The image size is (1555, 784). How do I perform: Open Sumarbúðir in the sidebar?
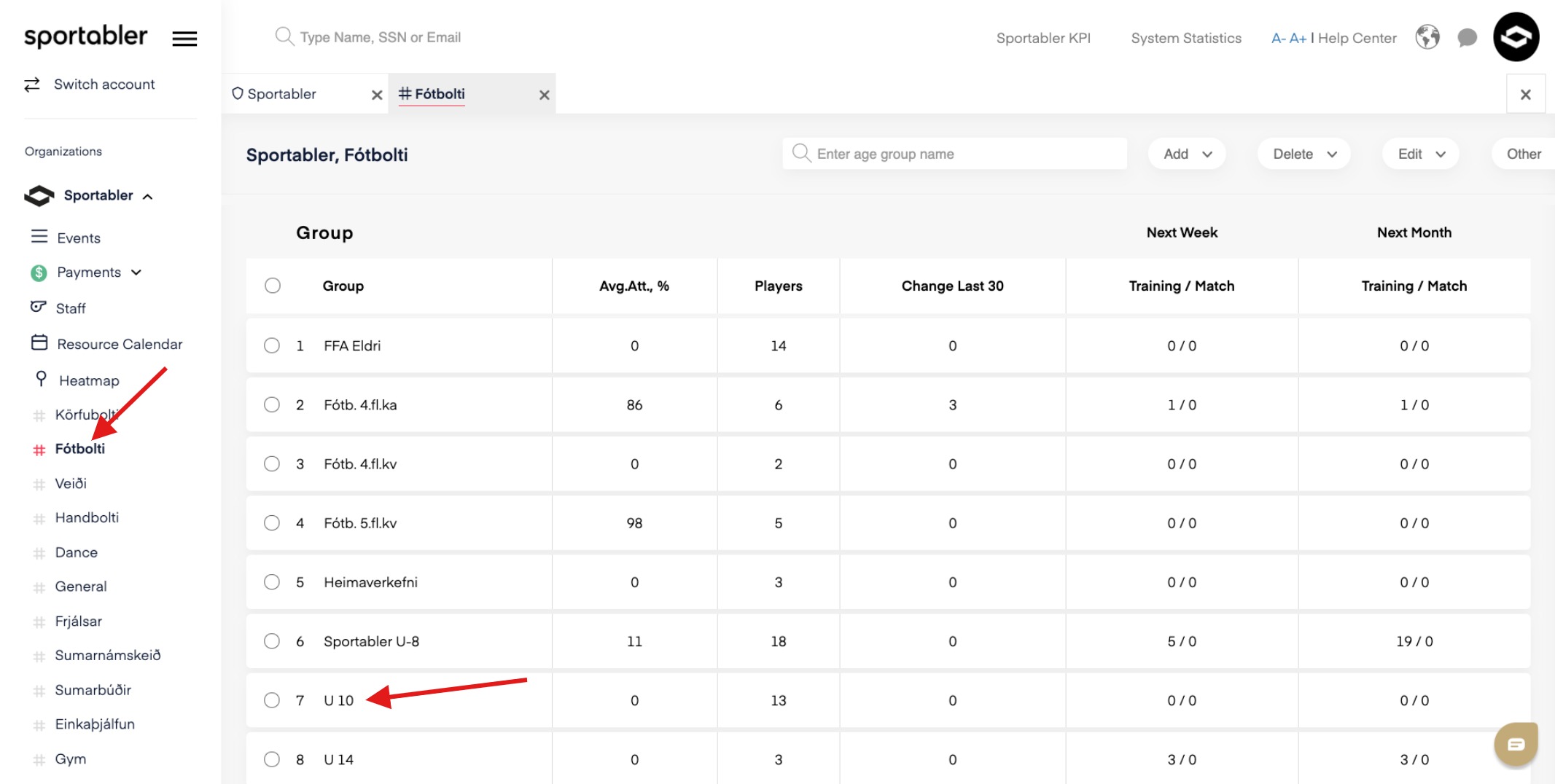(x=93, y=689)
